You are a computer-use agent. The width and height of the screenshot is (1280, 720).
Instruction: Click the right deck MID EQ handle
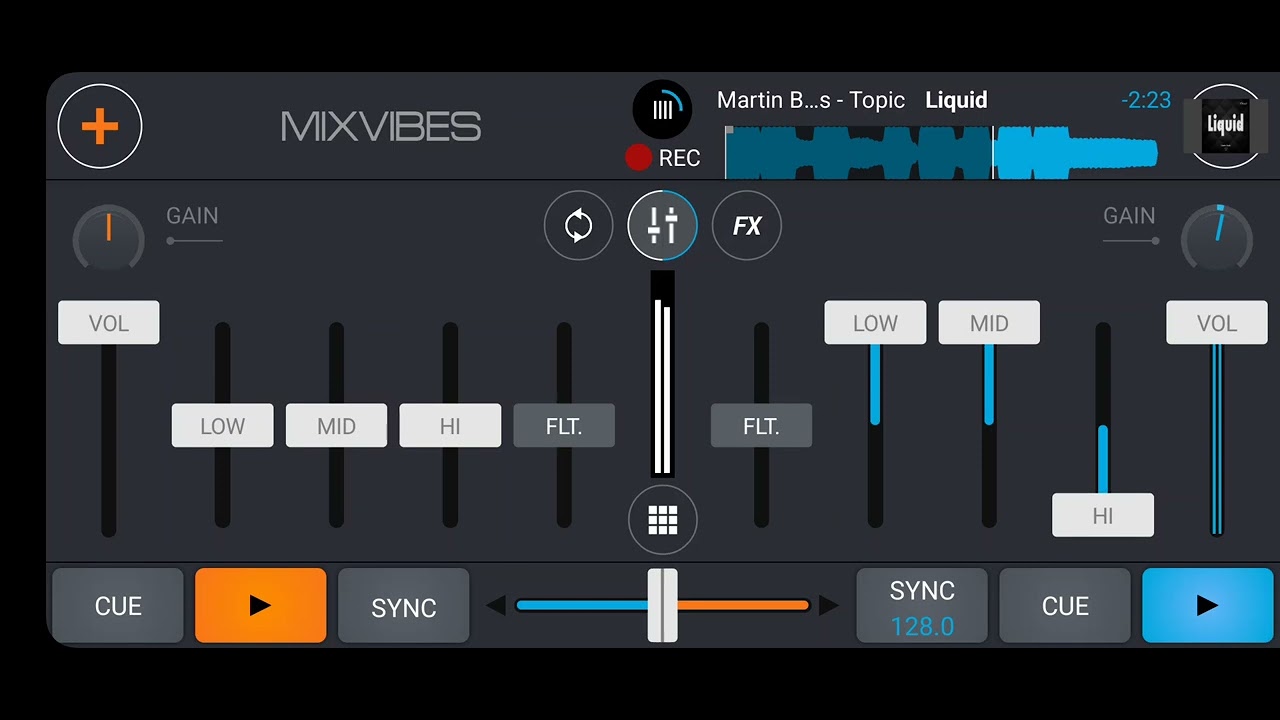(x=989, y=323)
